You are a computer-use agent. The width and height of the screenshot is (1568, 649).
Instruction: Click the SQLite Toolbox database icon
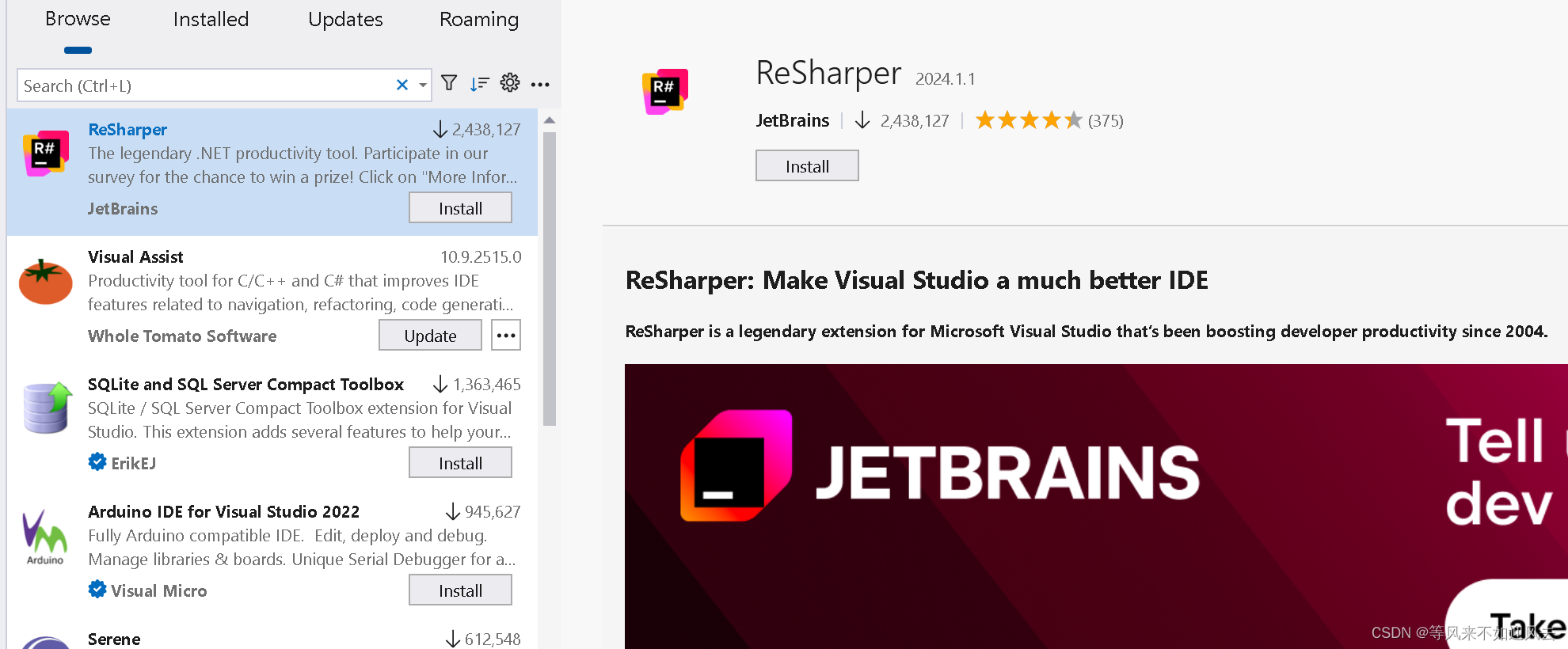48,408
